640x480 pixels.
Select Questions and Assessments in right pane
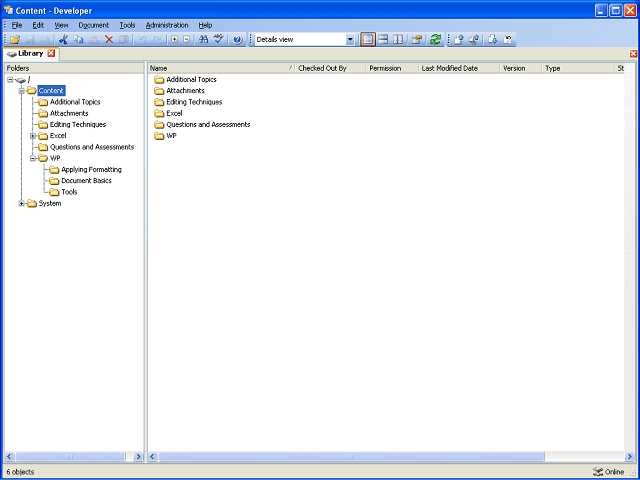point(208,124)
